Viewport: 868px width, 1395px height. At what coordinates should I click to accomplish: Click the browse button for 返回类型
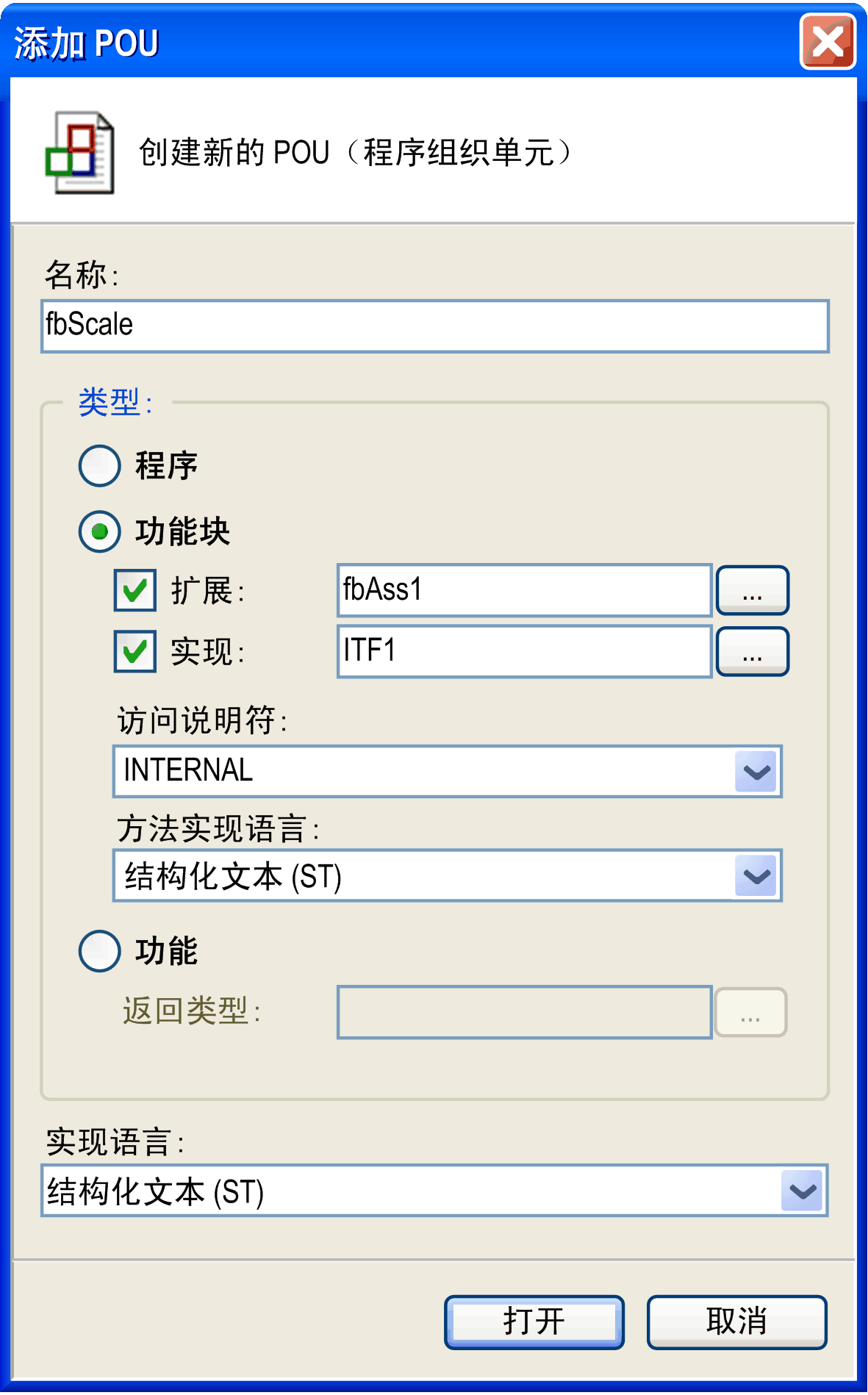751,1012
